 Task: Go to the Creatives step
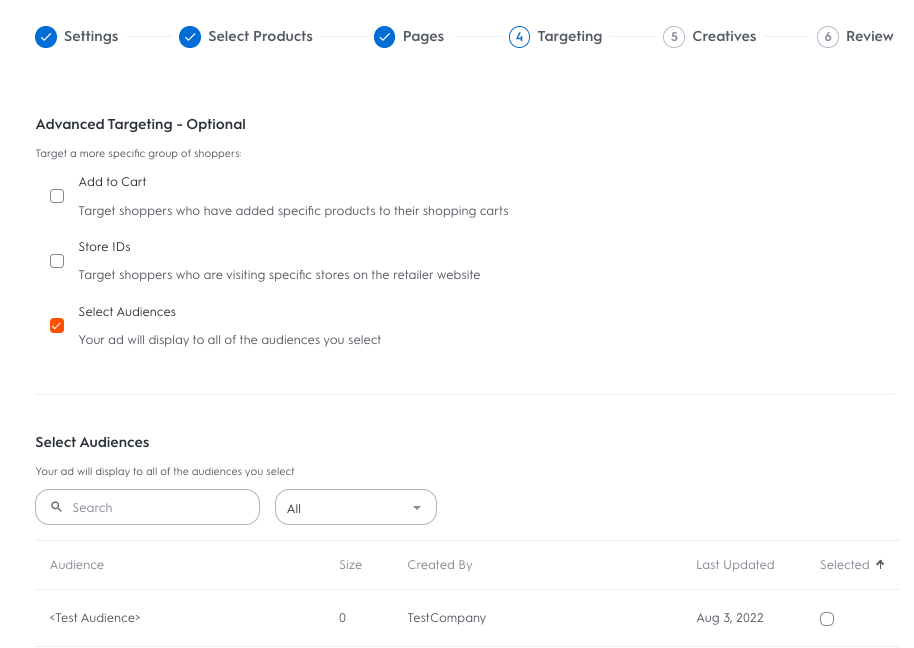pyautogui.click(x=724, y=37)
